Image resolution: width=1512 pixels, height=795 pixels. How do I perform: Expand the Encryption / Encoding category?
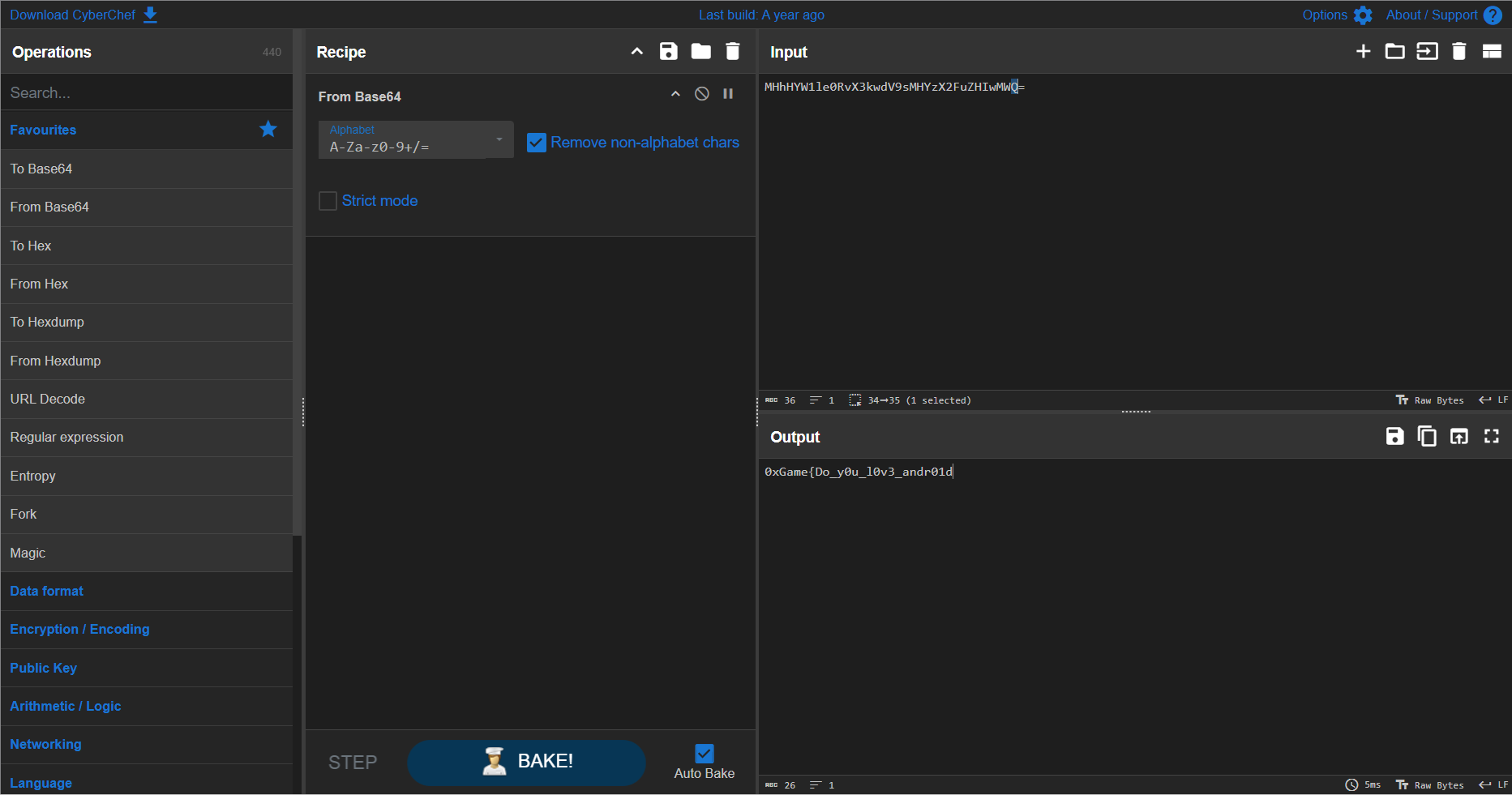79,630
